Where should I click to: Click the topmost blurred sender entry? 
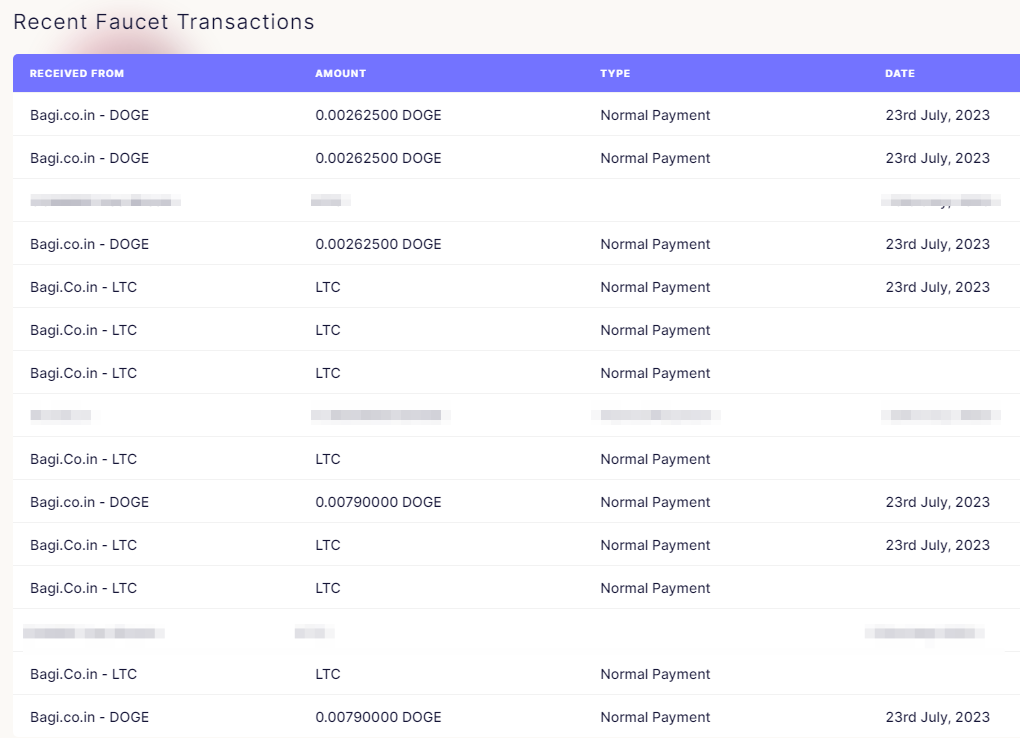105,202
